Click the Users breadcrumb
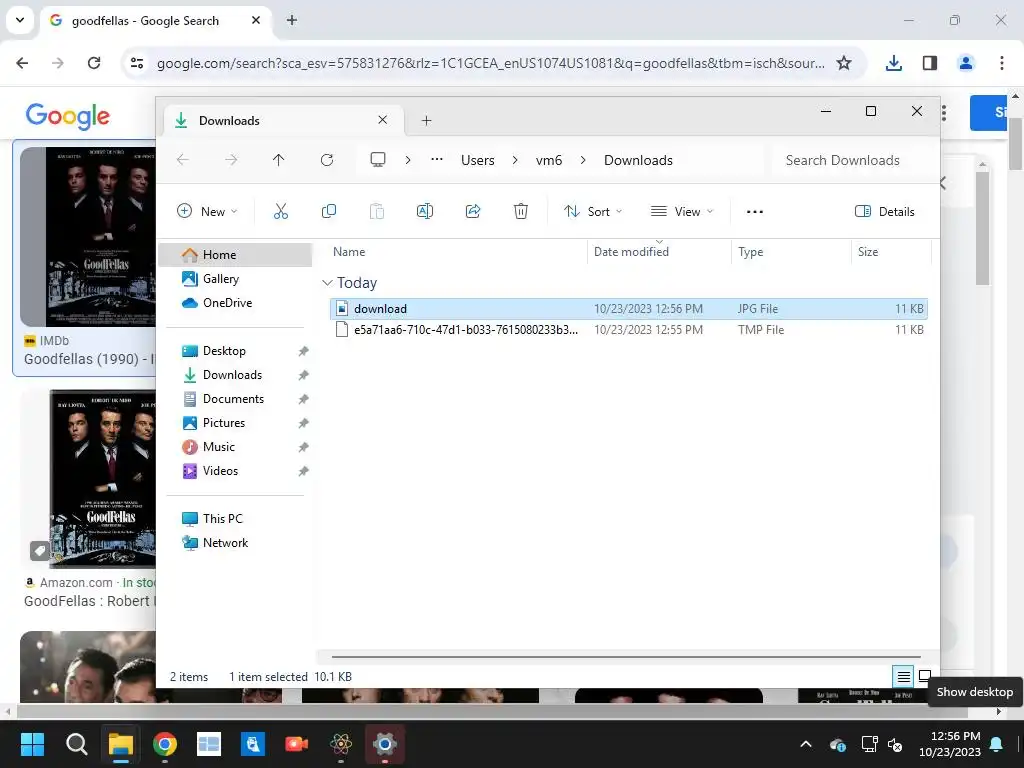 [x=477, y=160]
